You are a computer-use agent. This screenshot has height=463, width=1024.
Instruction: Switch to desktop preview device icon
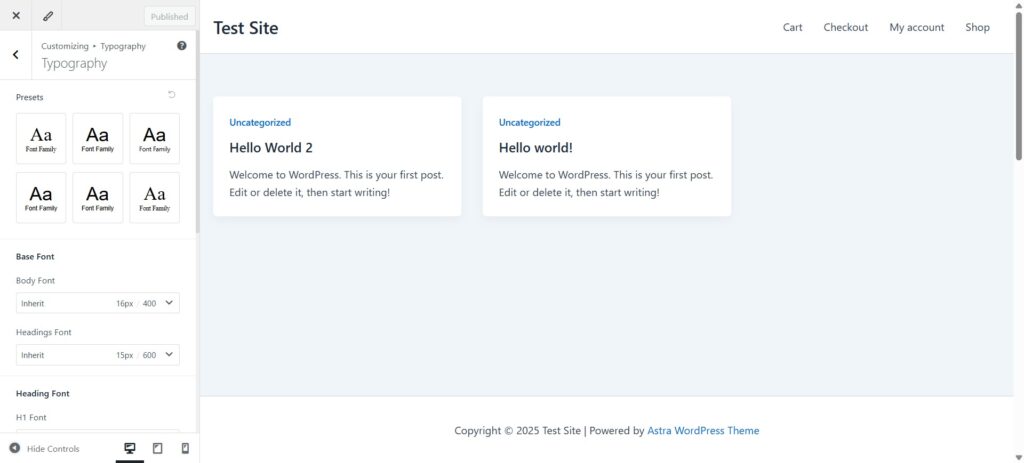(129, 448)
